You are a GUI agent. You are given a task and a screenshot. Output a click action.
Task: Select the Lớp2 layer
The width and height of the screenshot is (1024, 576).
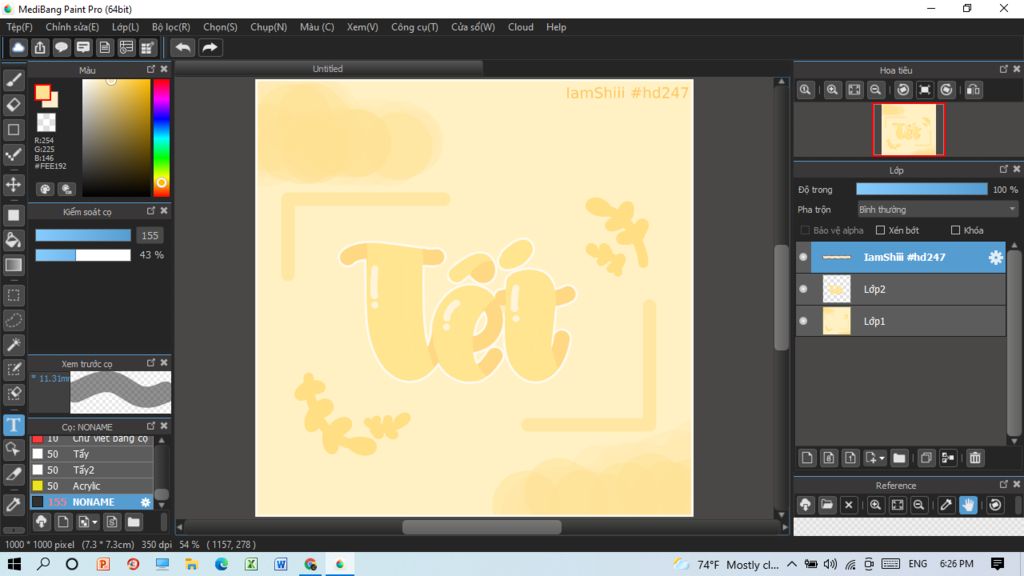[x=908, y=289]
